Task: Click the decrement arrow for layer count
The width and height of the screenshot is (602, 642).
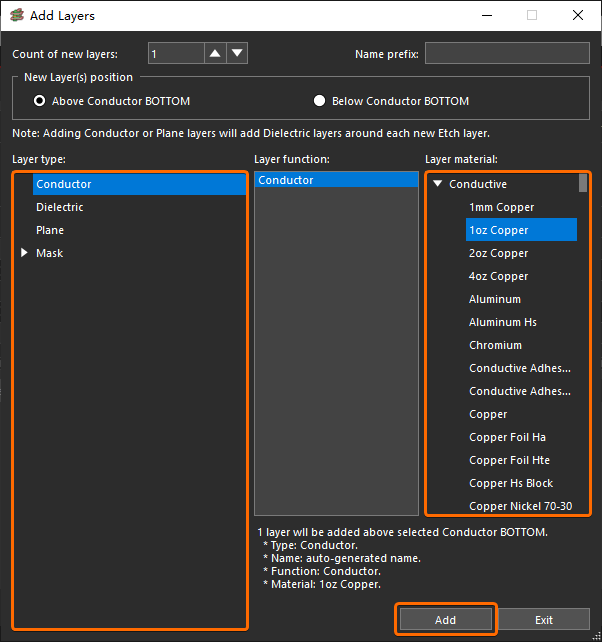Action: point(237,54)
